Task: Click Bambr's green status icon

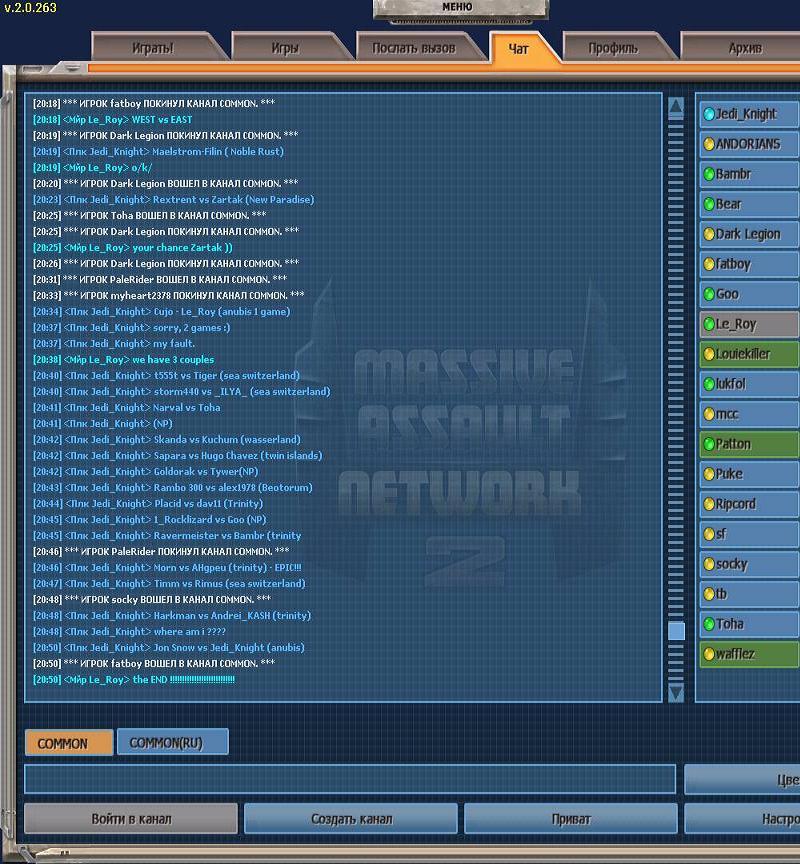Action: [x=709, y=174]
